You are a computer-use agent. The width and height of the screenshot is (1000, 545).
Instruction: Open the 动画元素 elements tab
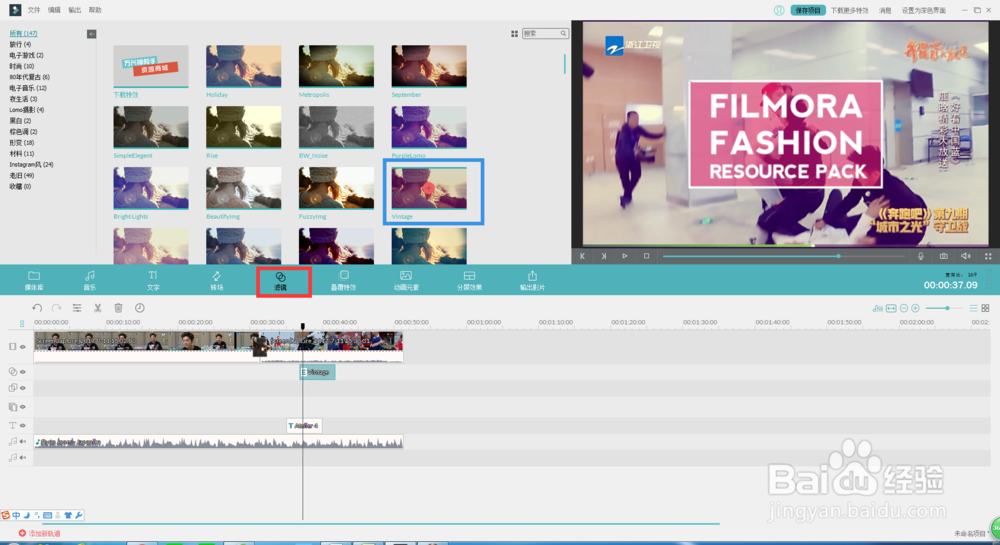(x=406, y=280)
